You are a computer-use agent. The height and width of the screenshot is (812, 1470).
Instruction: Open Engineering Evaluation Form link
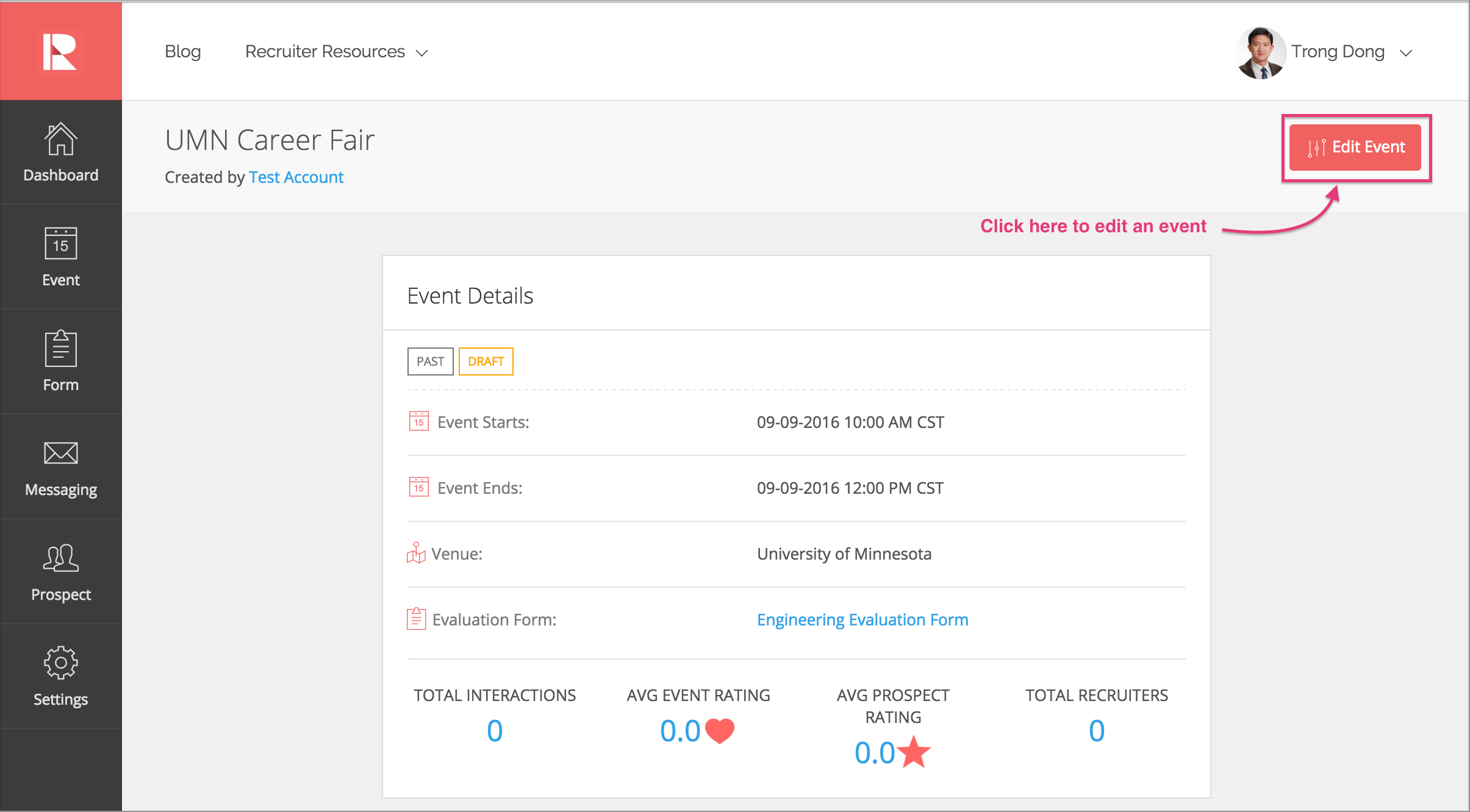pyautogui.click(x=862, y=620)
